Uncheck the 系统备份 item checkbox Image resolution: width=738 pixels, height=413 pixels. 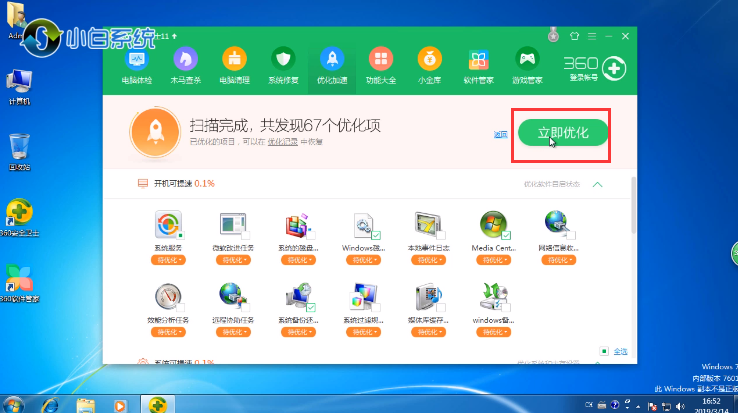311,308
